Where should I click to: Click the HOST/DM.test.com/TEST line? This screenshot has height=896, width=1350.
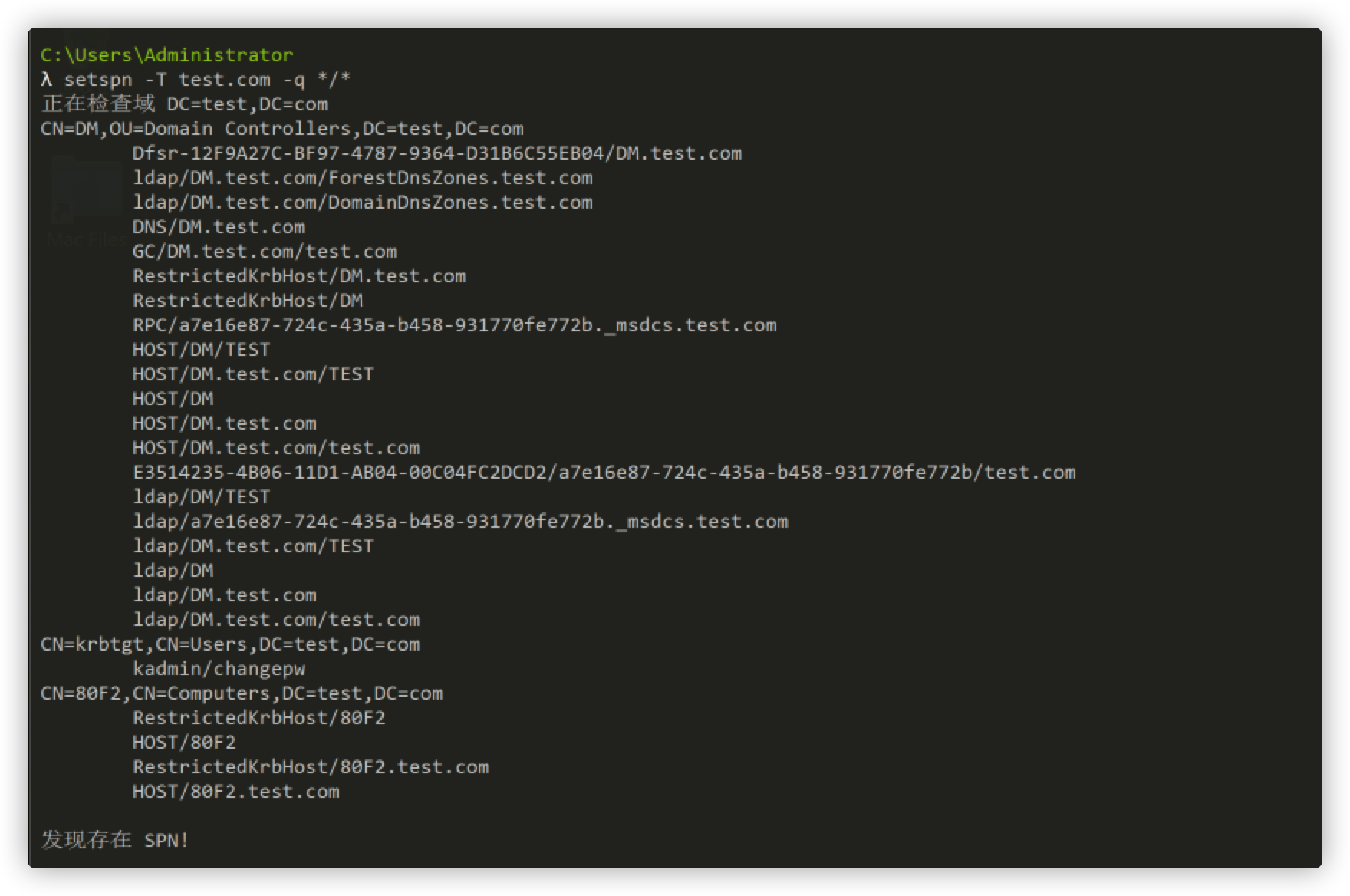pos(253,374)
